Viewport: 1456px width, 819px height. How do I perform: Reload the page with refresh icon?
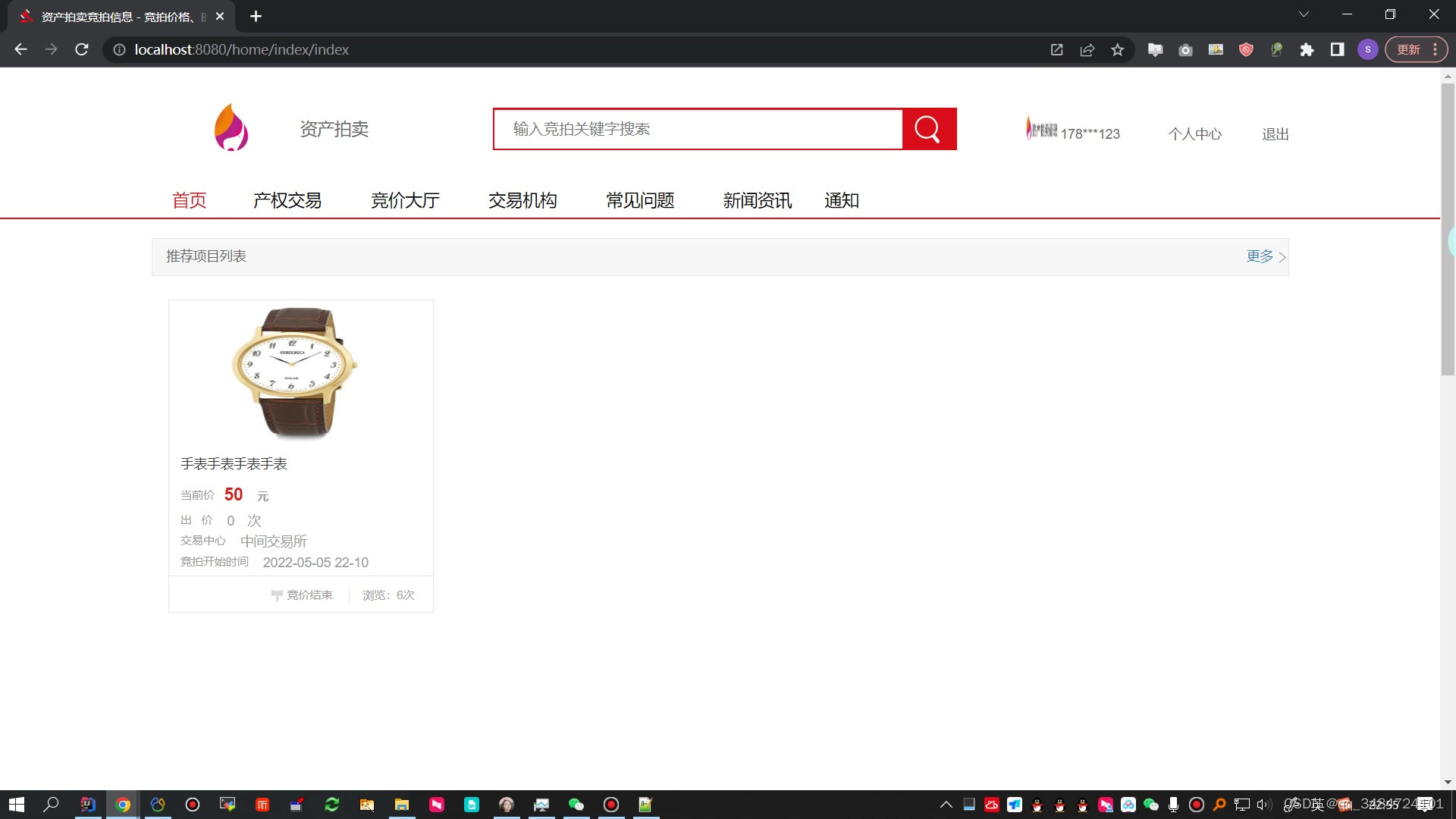click(x=82, y=50)
